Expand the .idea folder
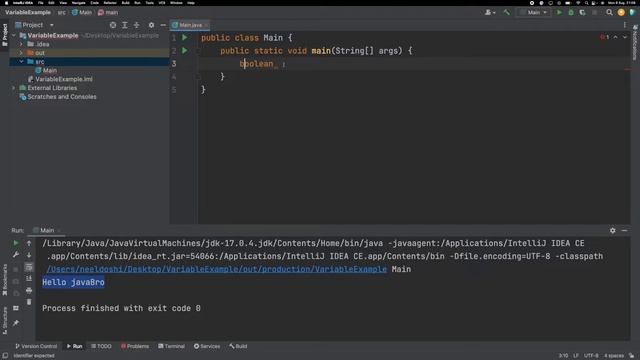Image resolution: width=640 pixels, height=360 pixels. point(21,44)
